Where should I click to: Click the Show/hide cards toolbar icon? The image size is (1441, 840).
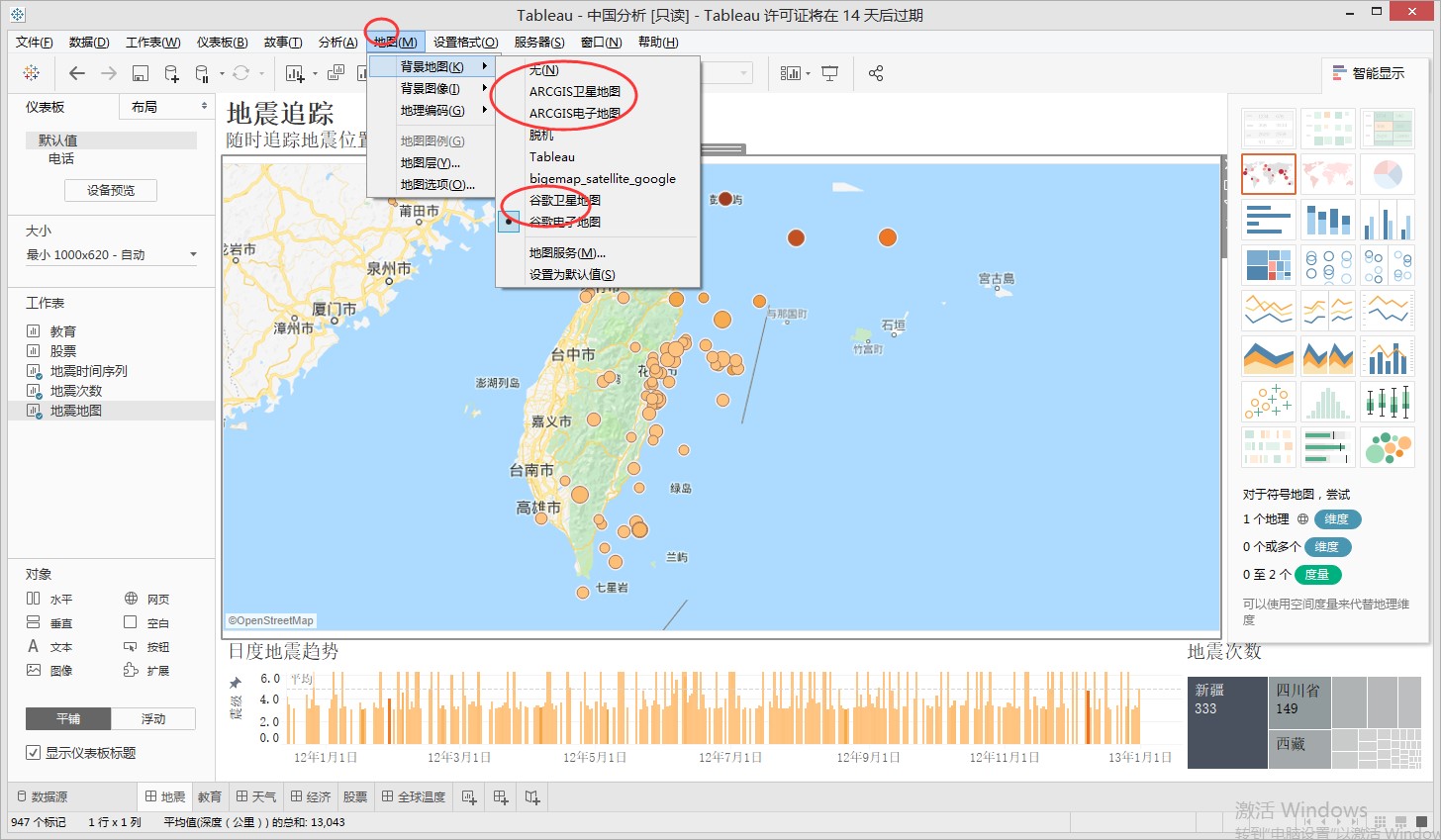(x=790, y=73)
